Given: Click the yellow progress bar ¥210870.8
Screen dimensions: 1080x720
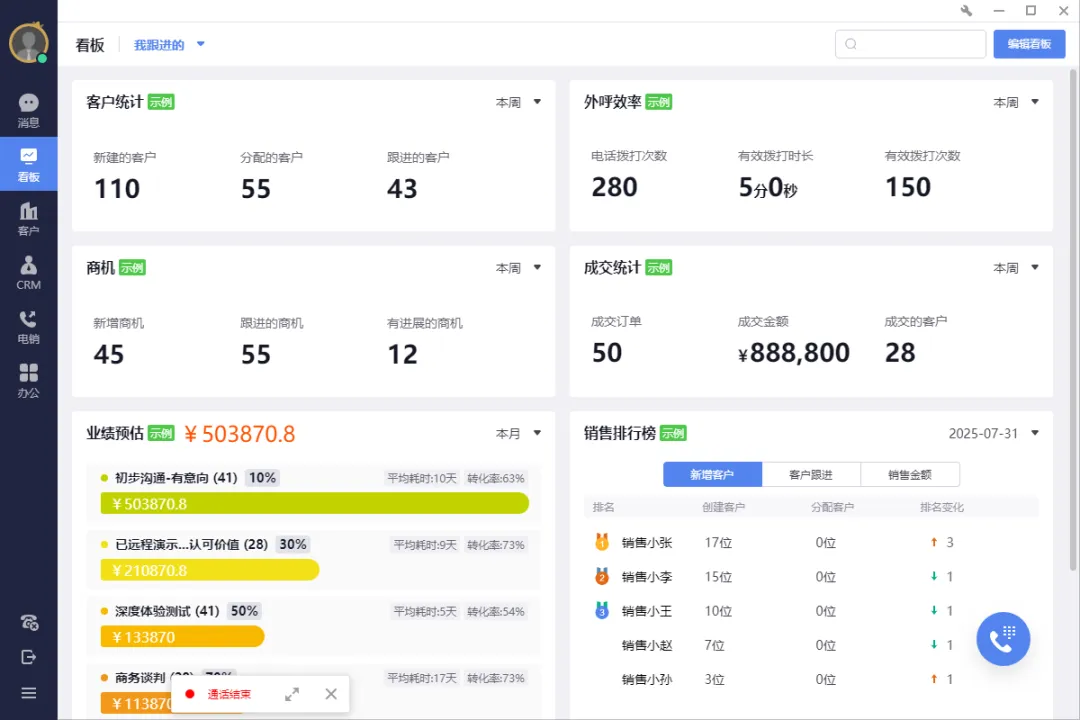Looking at the screenshot, I should [x=209, y=570].
